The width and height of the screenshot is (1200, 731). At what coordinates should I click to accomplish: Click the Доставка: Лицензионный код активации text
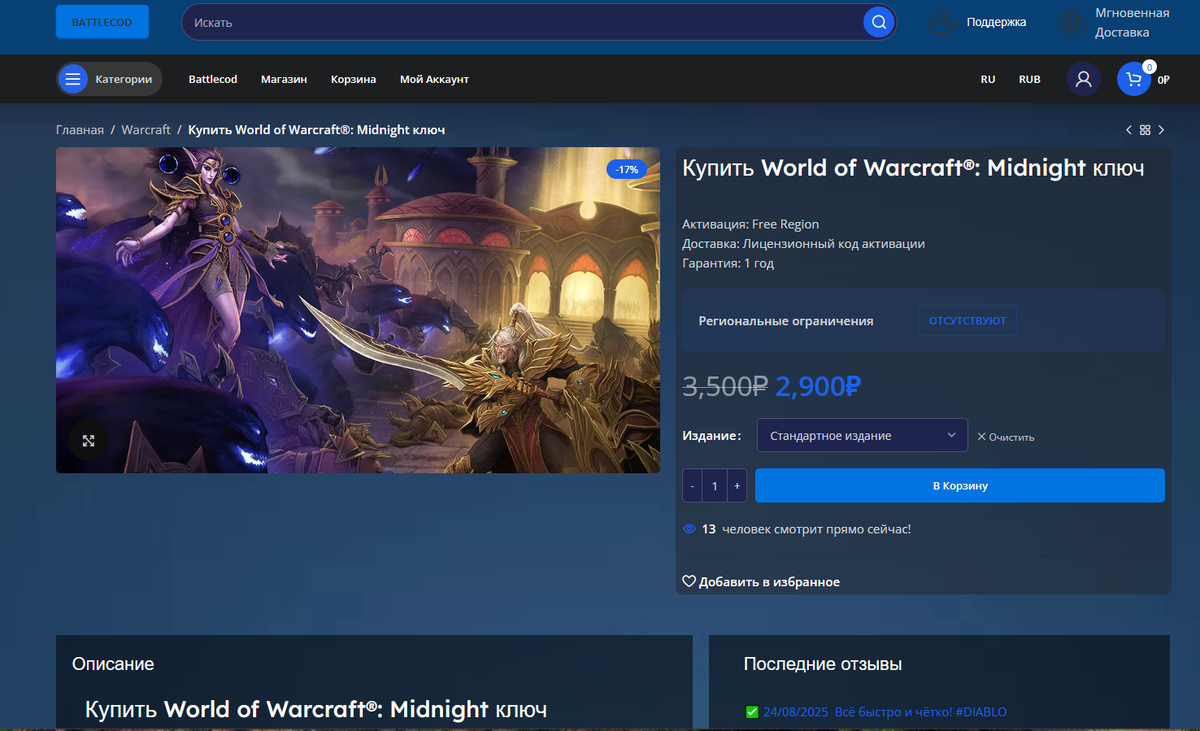point(803,243)
